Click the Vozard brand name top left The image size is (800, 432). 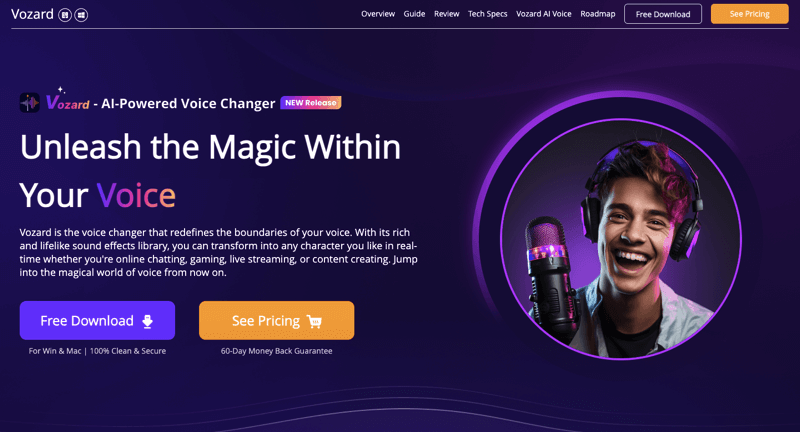[x=32, y=14]
